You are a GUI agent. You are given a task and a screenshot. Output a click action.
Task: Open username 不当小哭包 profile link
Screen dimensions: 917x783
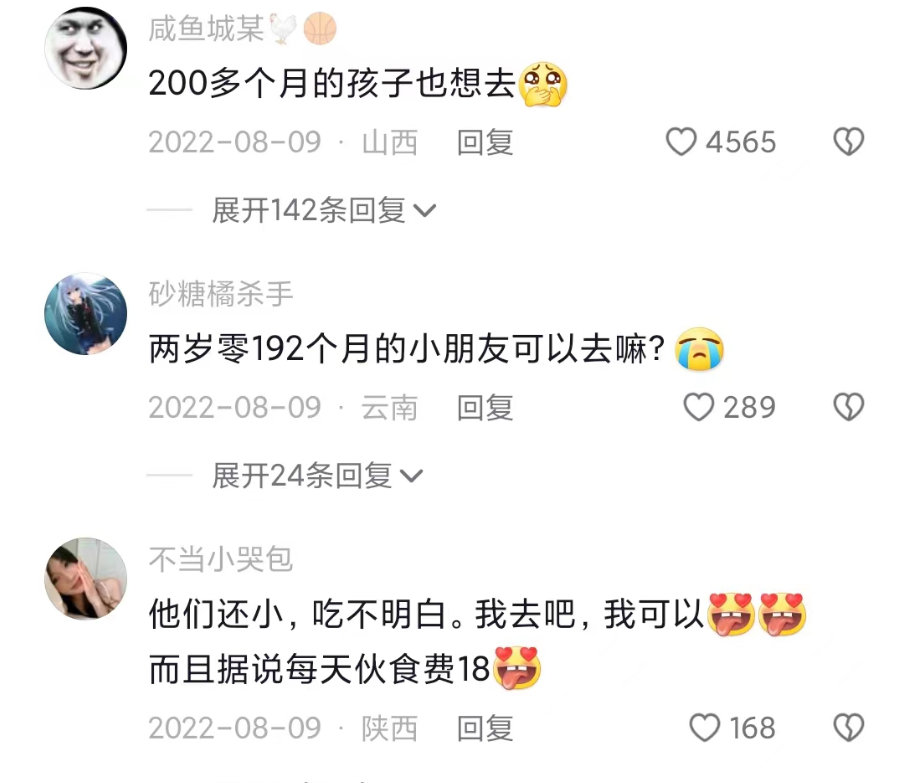220,559
